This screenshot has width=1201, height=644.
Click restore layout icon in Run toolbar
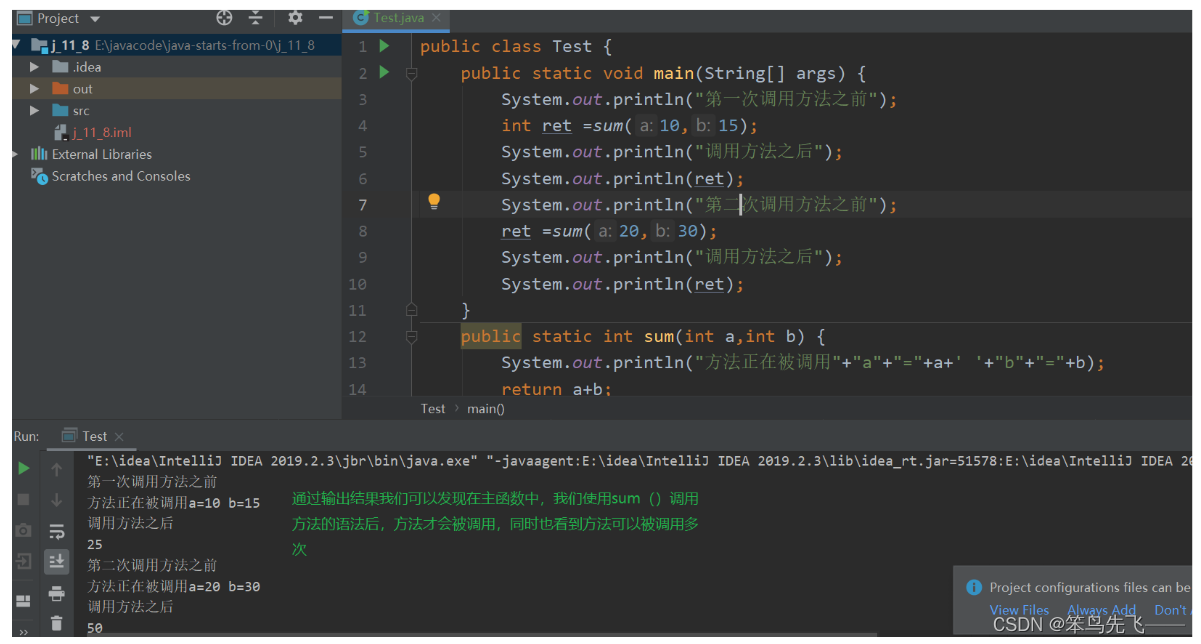(x=24, y=600)
